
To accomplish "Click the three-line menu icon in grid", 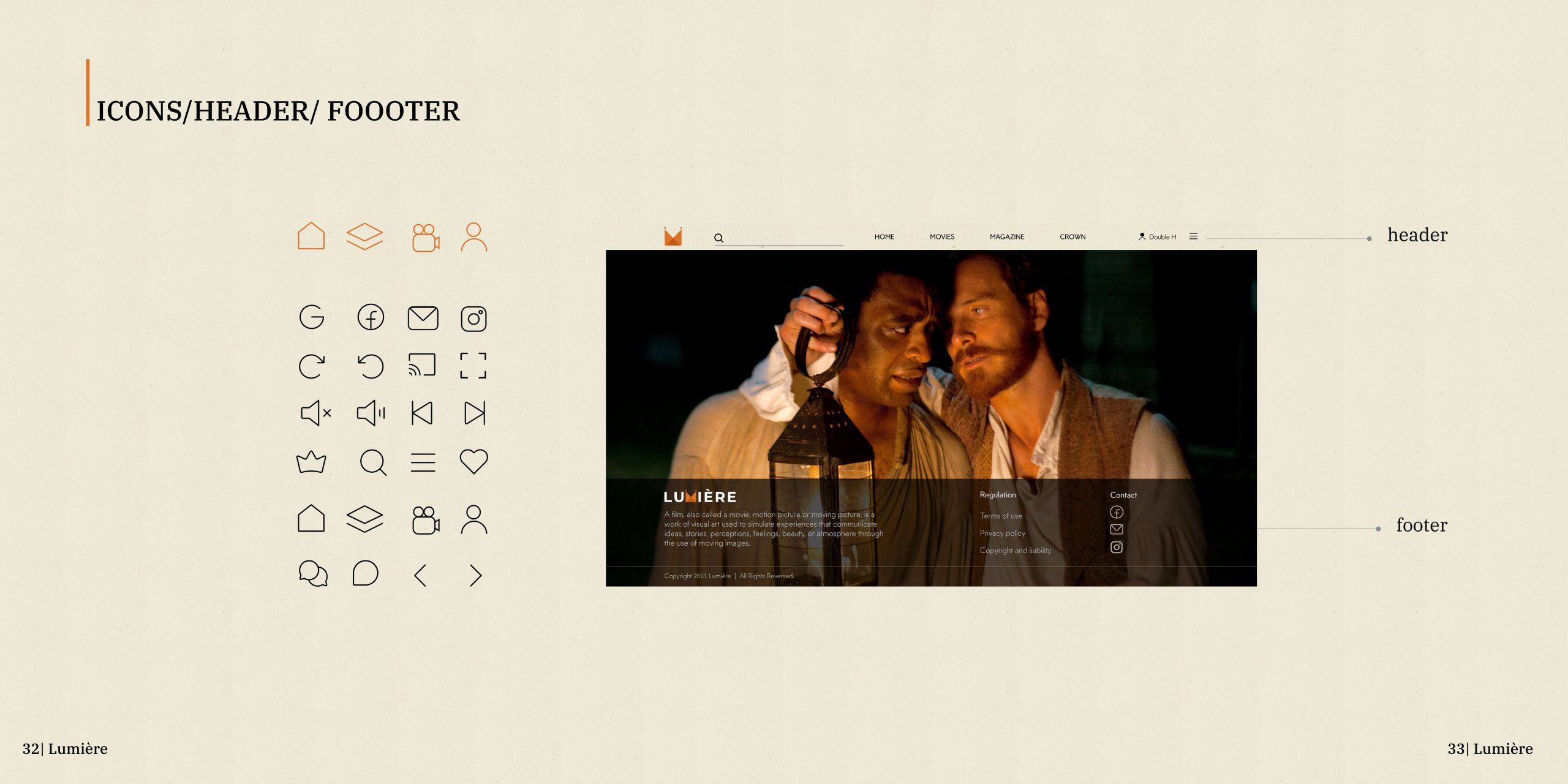I will 423,462.
